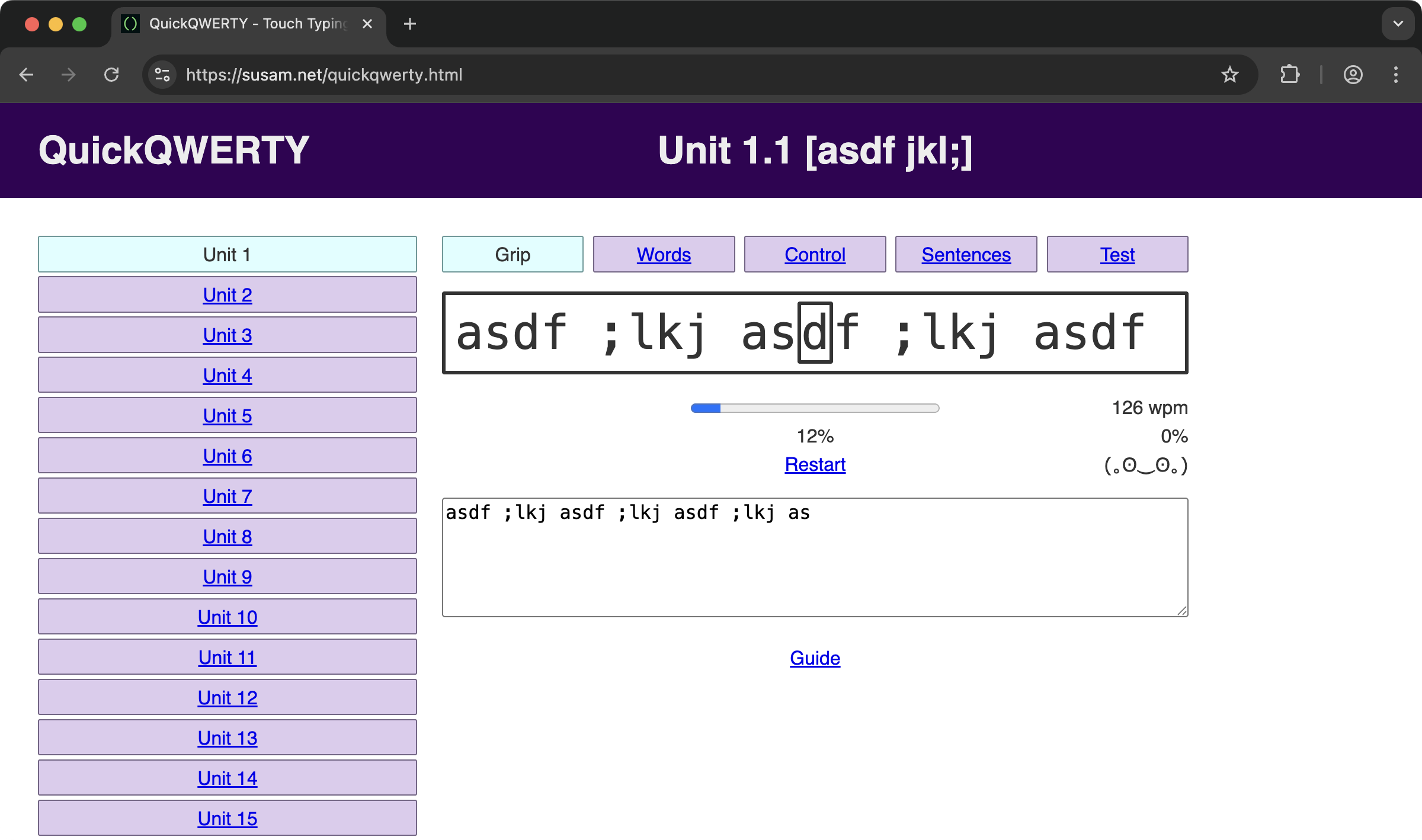
Task: Open Unit 8 lesson
Action: point(228,537)
